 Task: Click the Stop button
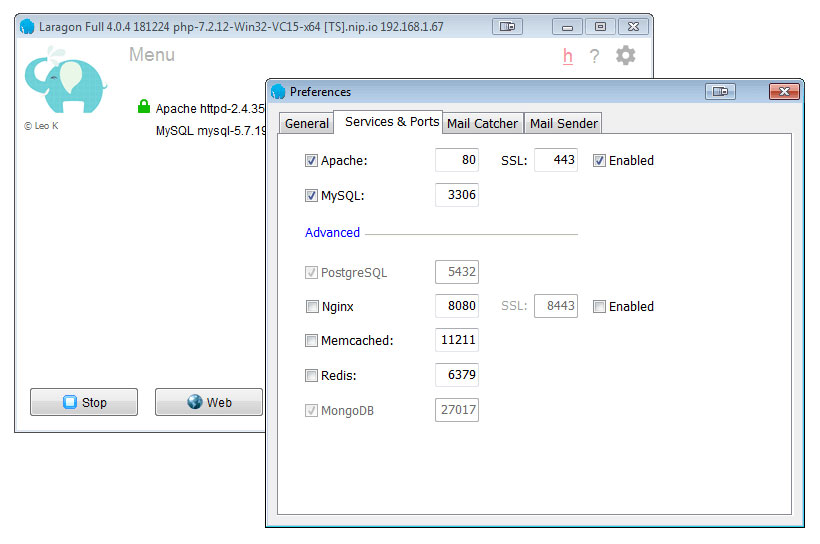pos(84,402)
